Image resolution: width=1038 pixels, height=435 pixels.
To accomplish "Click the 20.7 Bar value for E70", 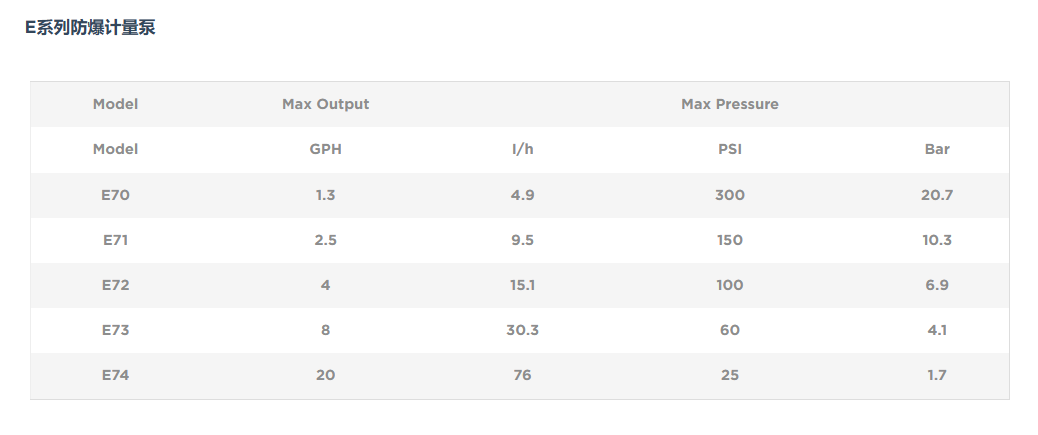I will pos(937,195).
